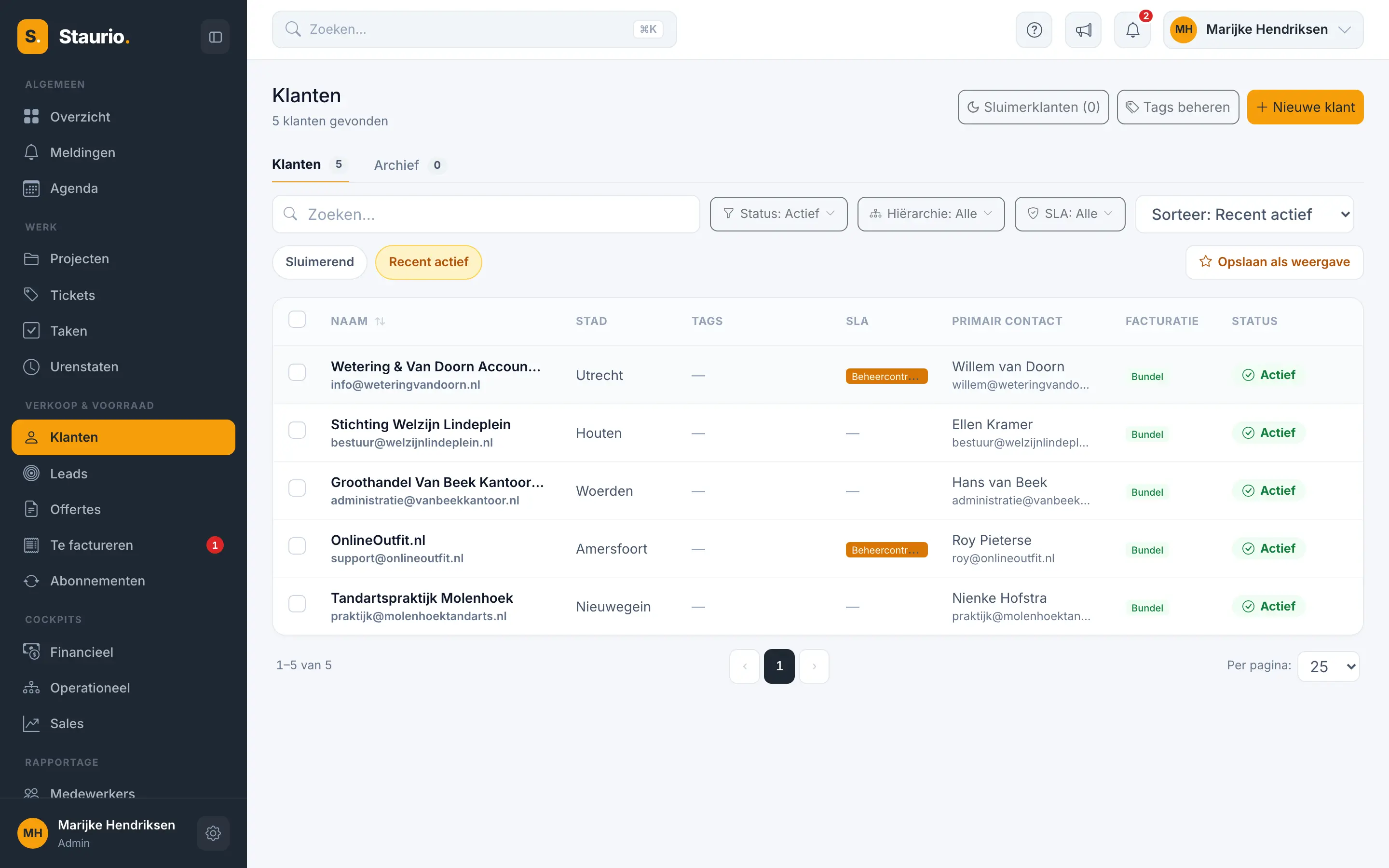The height and width of the screenshot is (868, 1389).
Task: Open the announcements megaphone icon
Action: tap(1083, 30)
